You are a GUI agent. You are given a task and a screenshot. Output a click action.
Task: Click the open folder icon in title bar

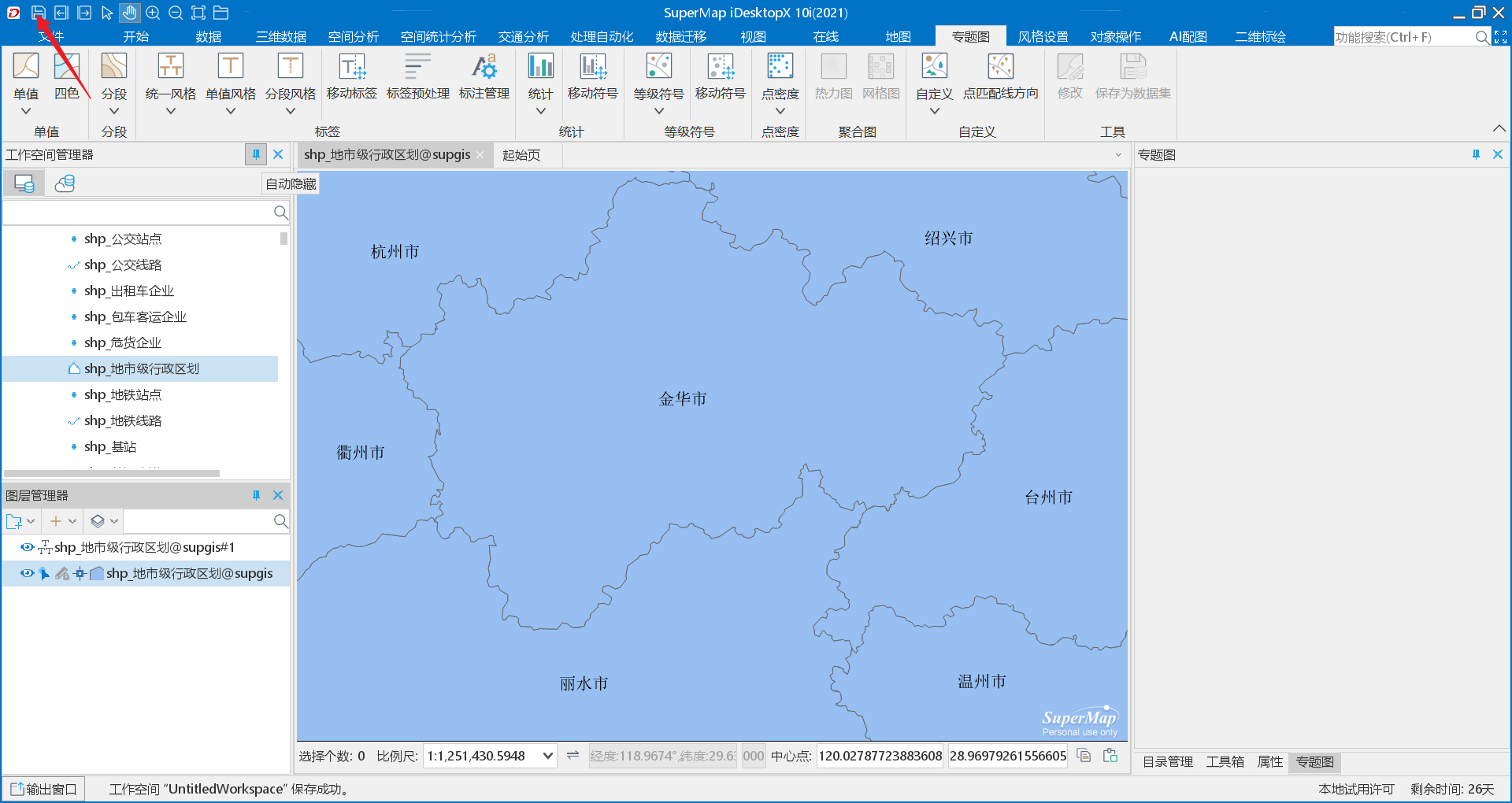pyautogui.click(x=221, y=13)
